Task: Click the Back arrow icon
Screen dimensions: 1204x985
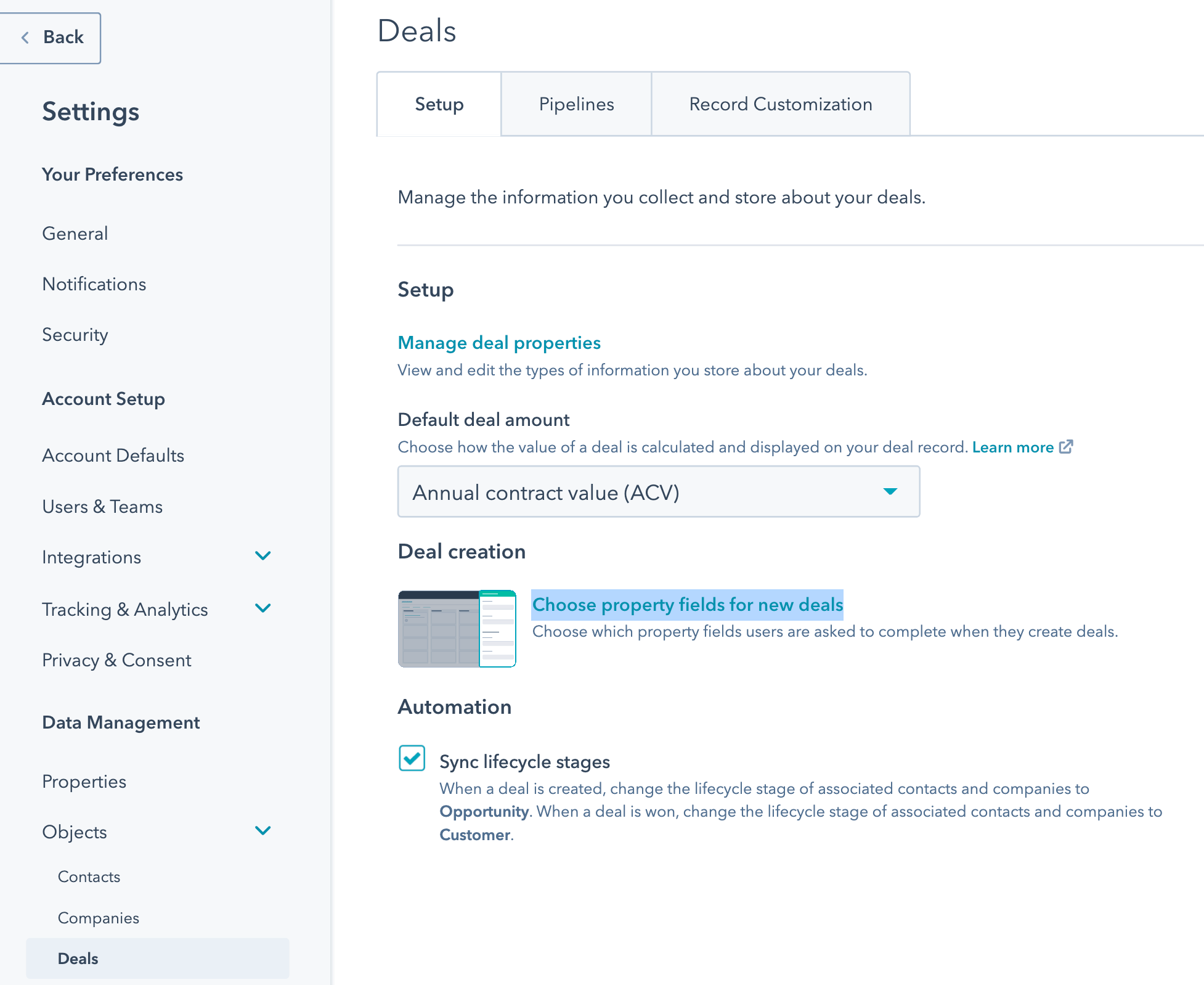Action: pyautogui.click(x=25, y=38)
